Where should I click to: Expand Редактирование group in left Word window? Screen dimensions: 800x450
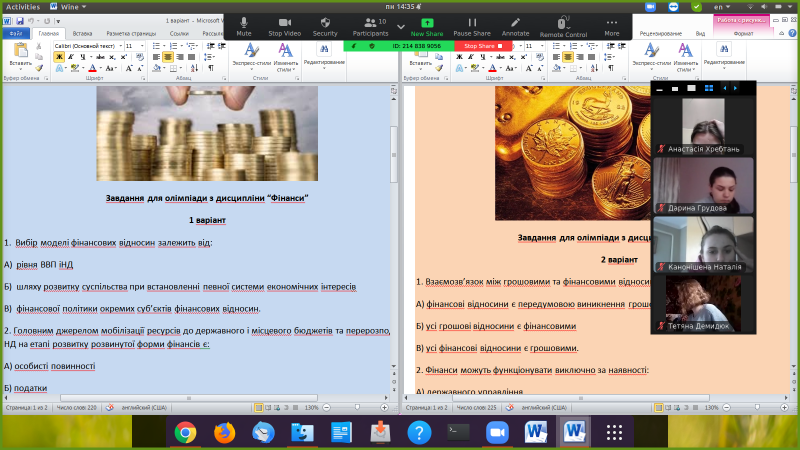pyautogui.click(x=324, y=56)
